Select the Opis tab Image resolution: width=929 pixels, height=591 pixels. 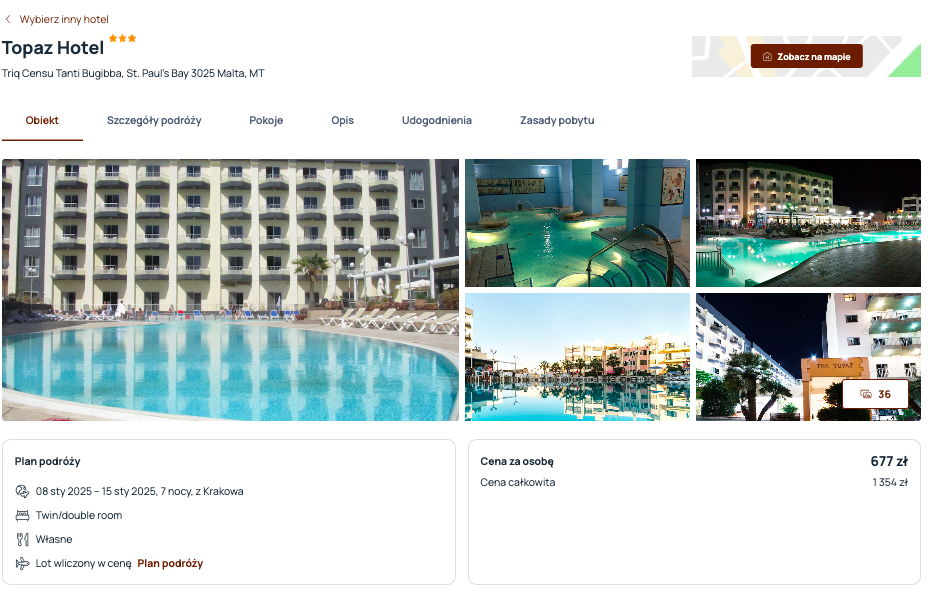pos(342,120)
